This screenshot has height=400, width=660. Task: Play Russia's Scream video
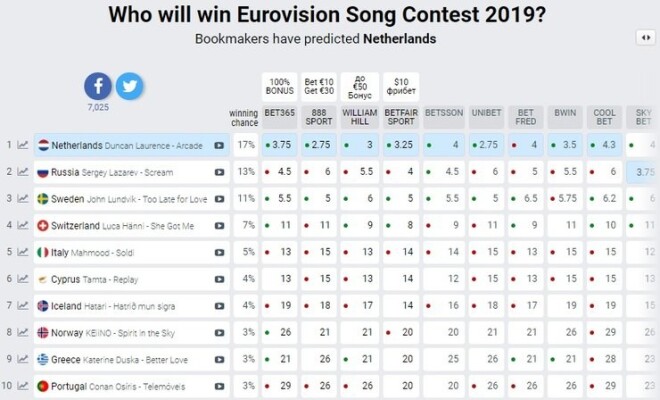[x=220, y=172]
